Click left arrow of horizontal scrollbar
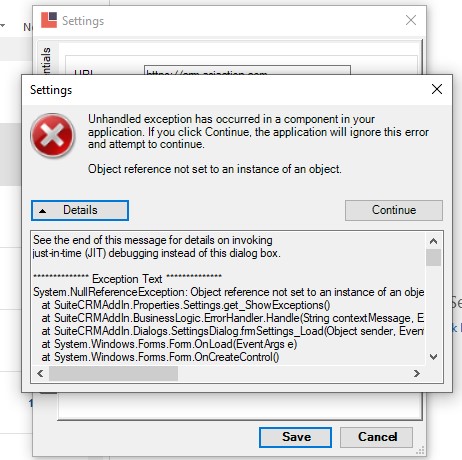 tap(40, 373)
